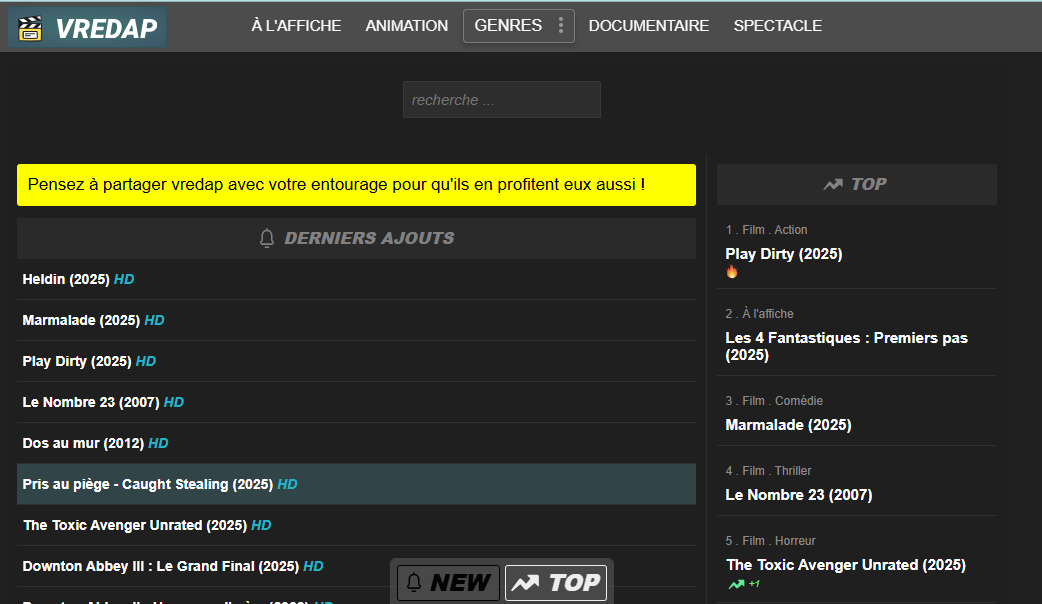
Task: Click the VREDAP clapperboard logo icon
Action: (x=31, y=28)
